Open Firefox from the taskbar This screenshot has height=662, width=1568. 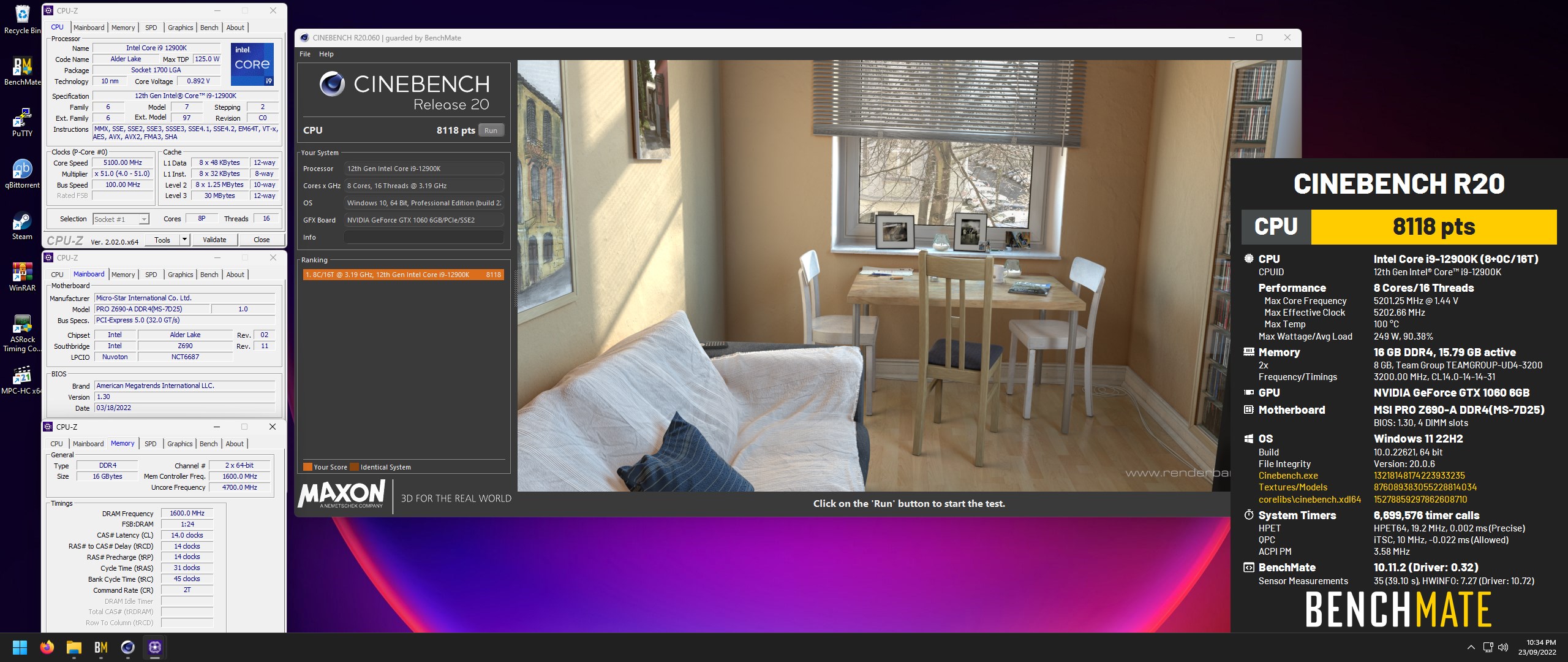47,647
